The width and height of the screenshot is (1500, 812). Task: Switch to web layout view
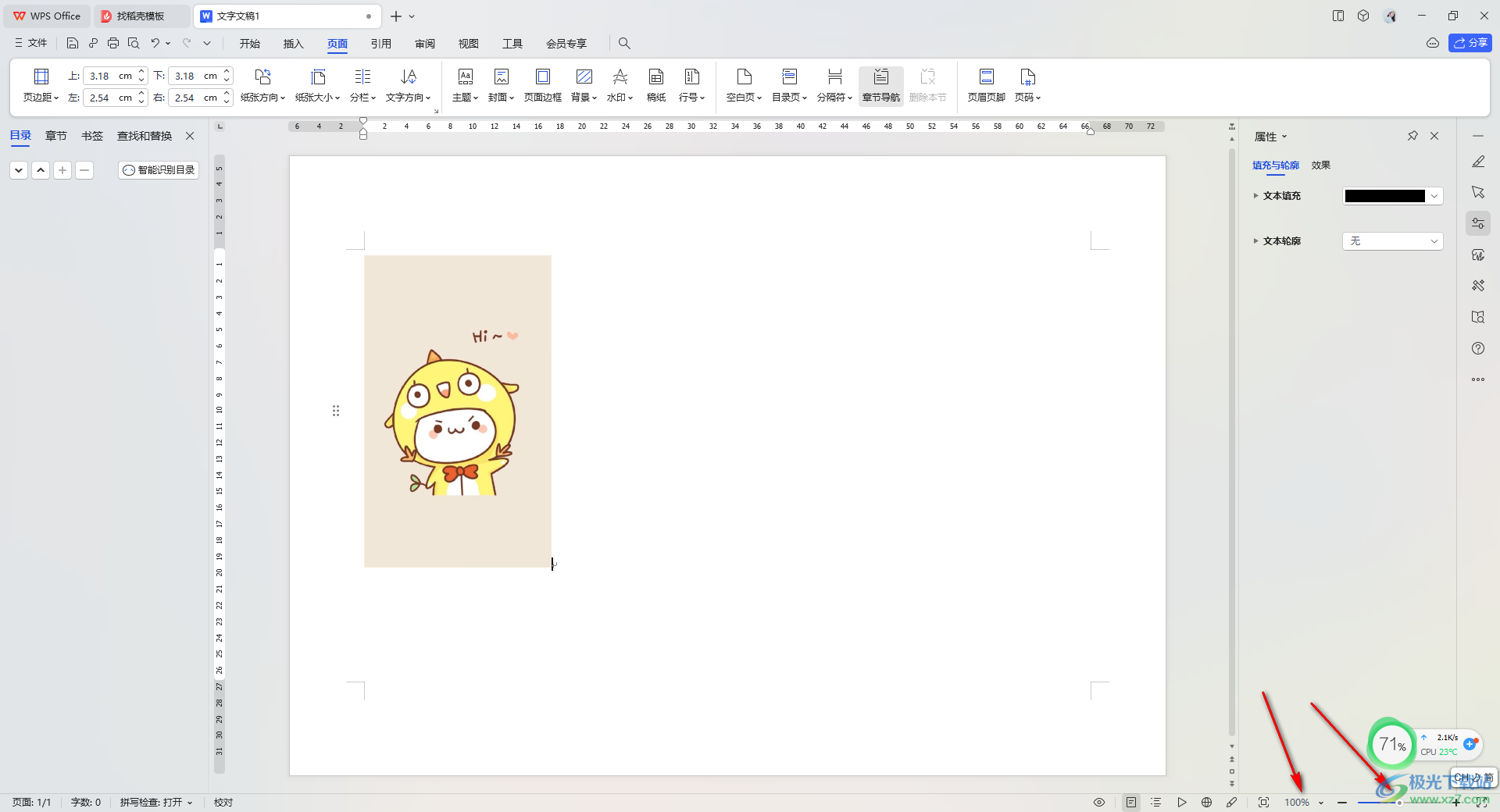click(x=1206, y=802)
